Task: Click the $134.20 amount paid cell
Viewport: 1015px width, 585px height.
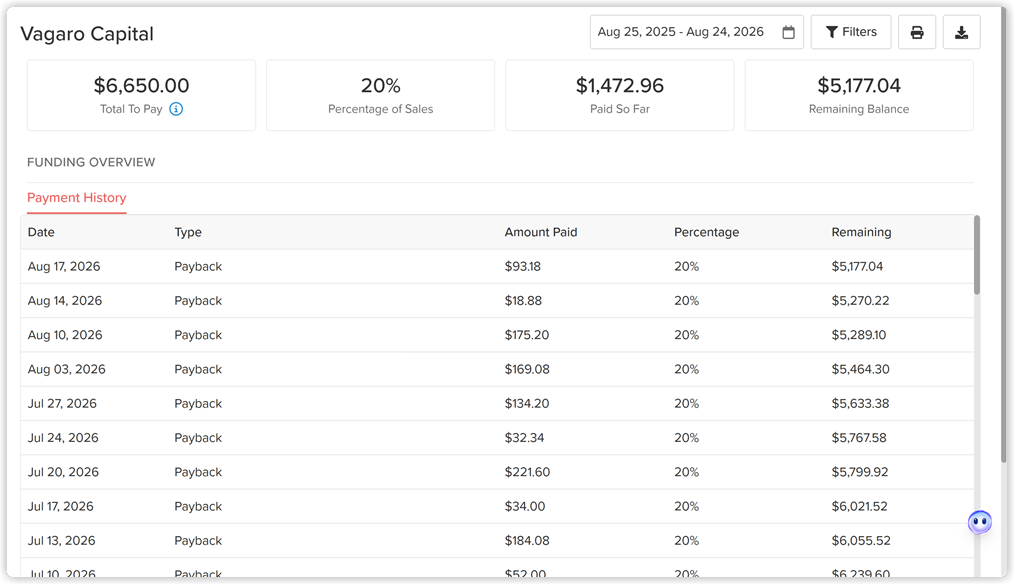Action: click(x=527, y=404)
